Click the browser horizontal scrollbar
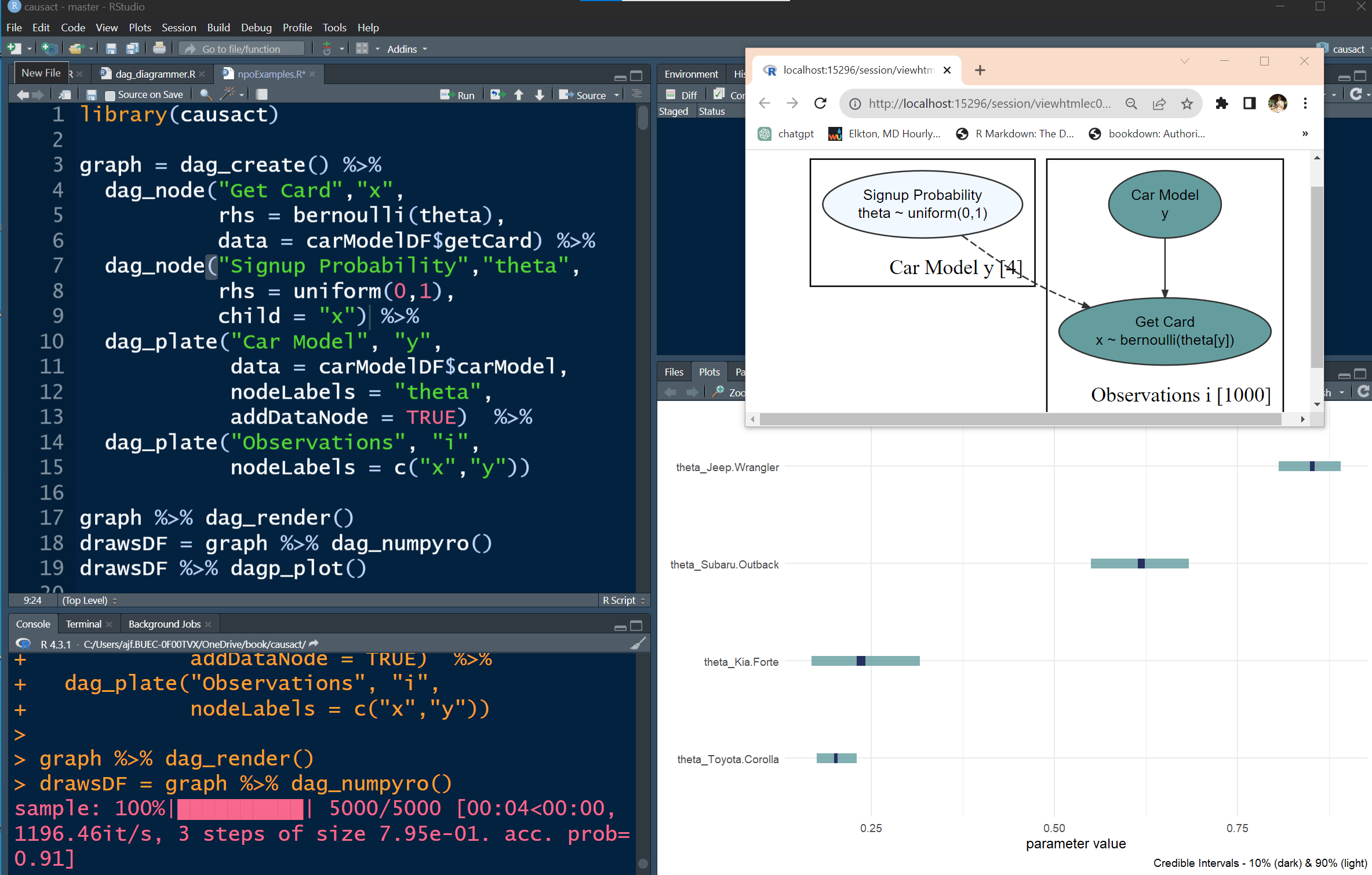This screenshot has width=1372, height=875. (1020, 419)
